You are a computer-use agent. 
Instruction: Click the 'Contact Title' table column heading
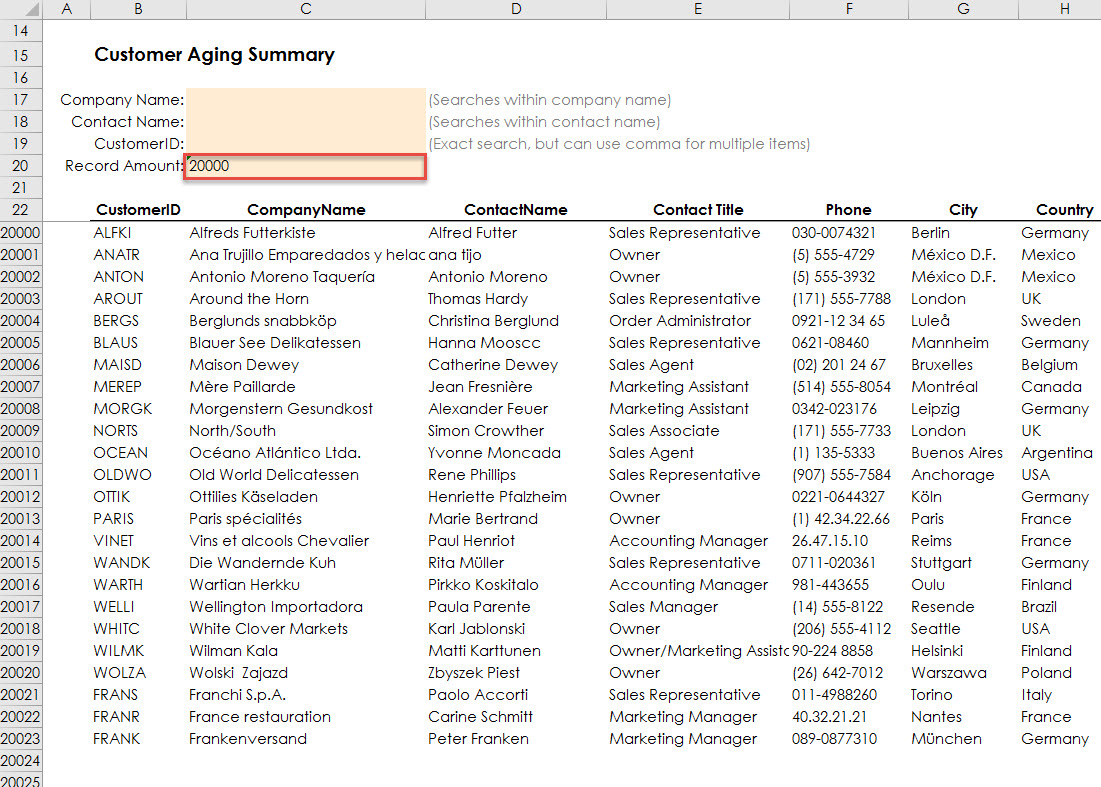coord(698,209)
